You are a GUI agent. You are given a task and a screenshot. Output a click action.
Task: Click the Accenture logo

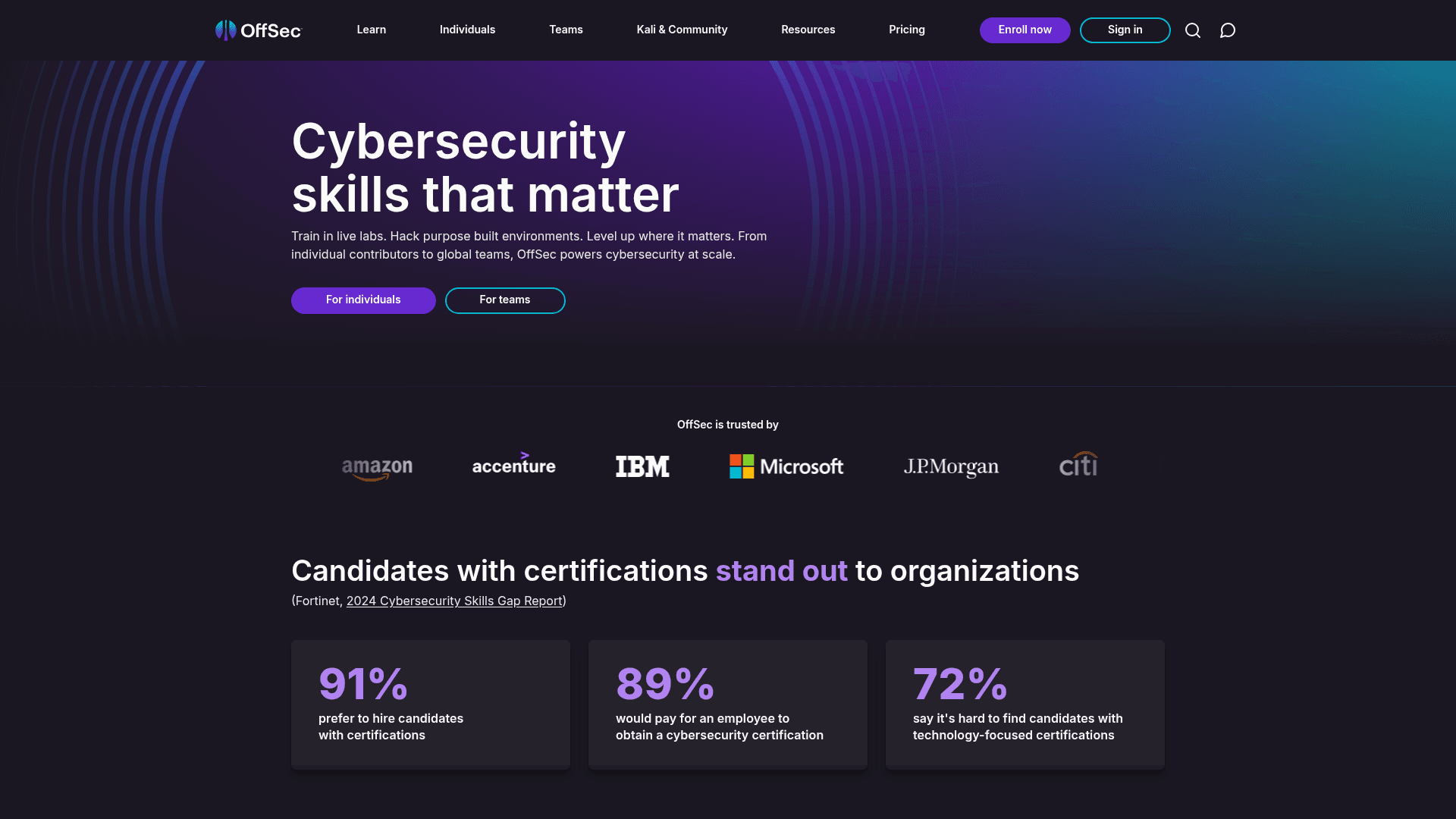[x=513, y=466]
